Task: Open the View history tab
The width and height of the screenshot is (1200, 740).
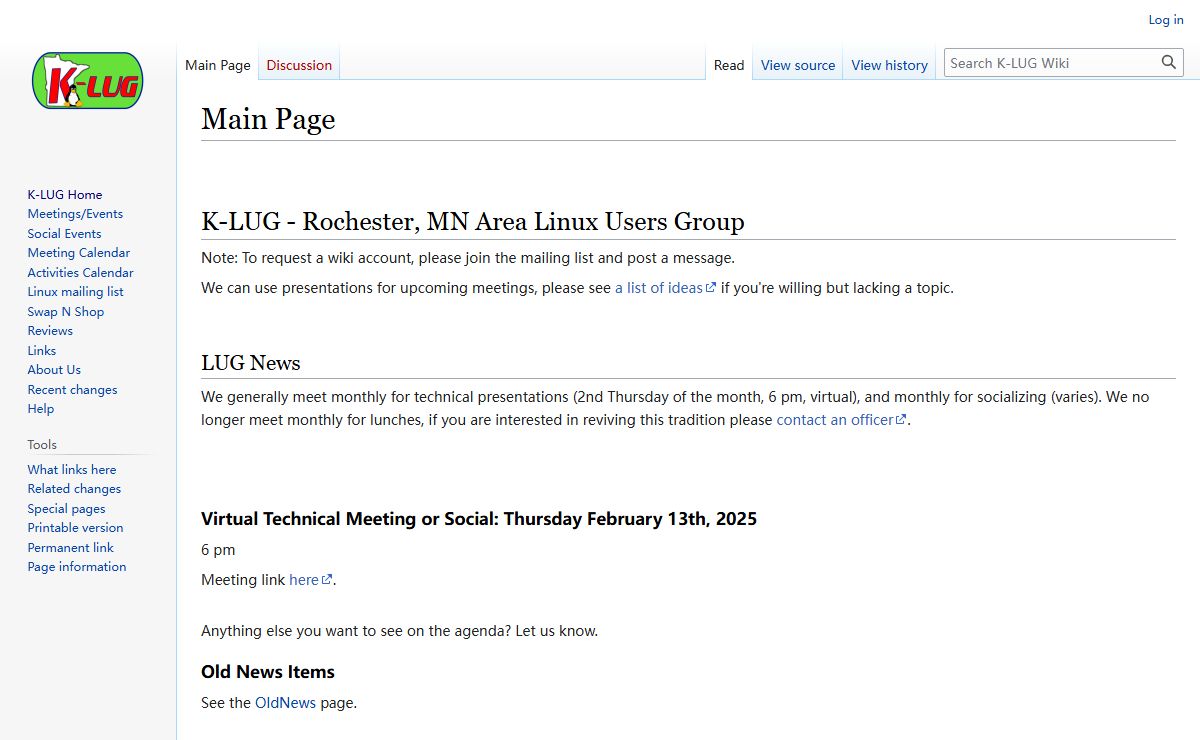Action: click(890, 65)
